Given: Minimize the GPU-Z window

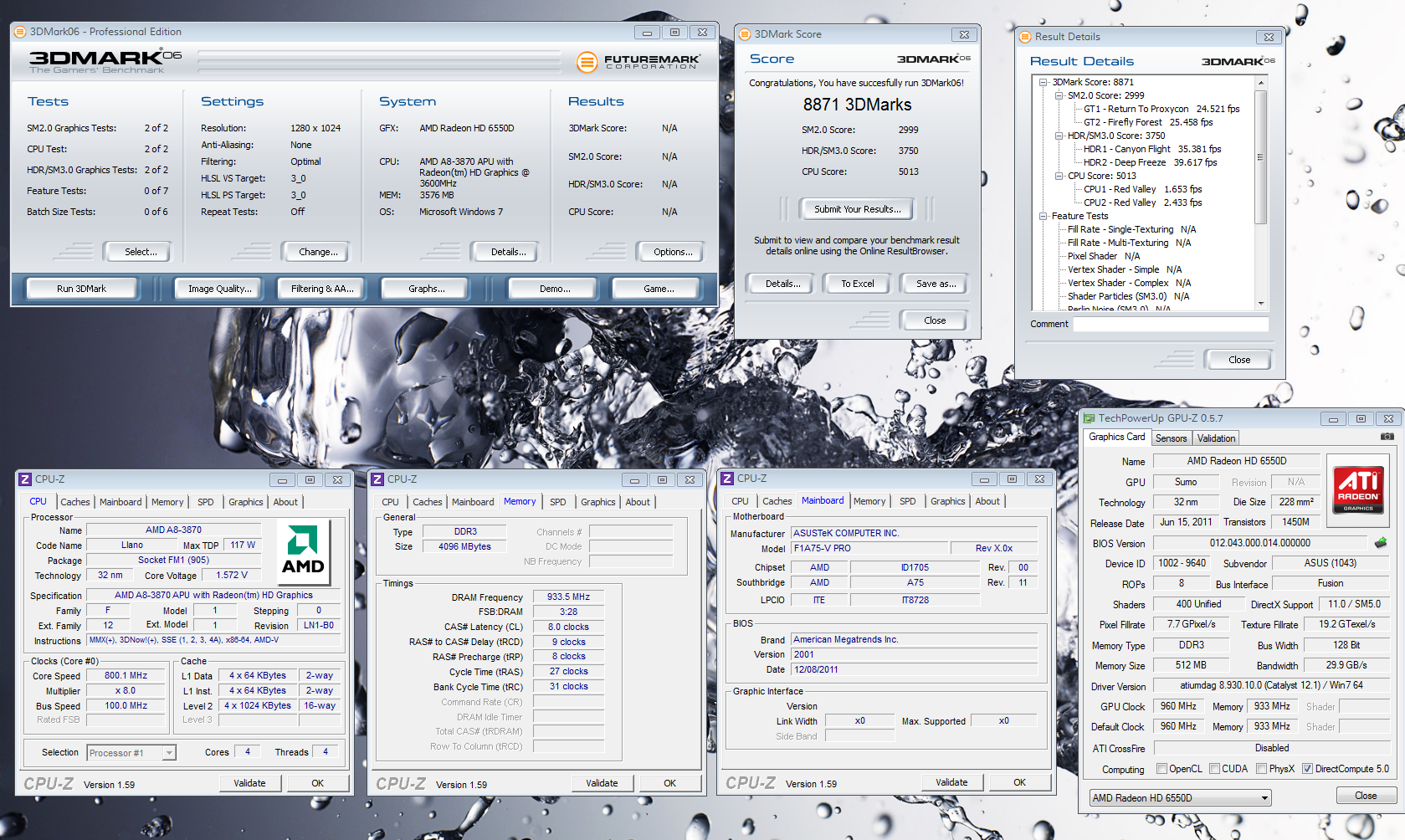Looking at the screenshot, I should 1333,418.
